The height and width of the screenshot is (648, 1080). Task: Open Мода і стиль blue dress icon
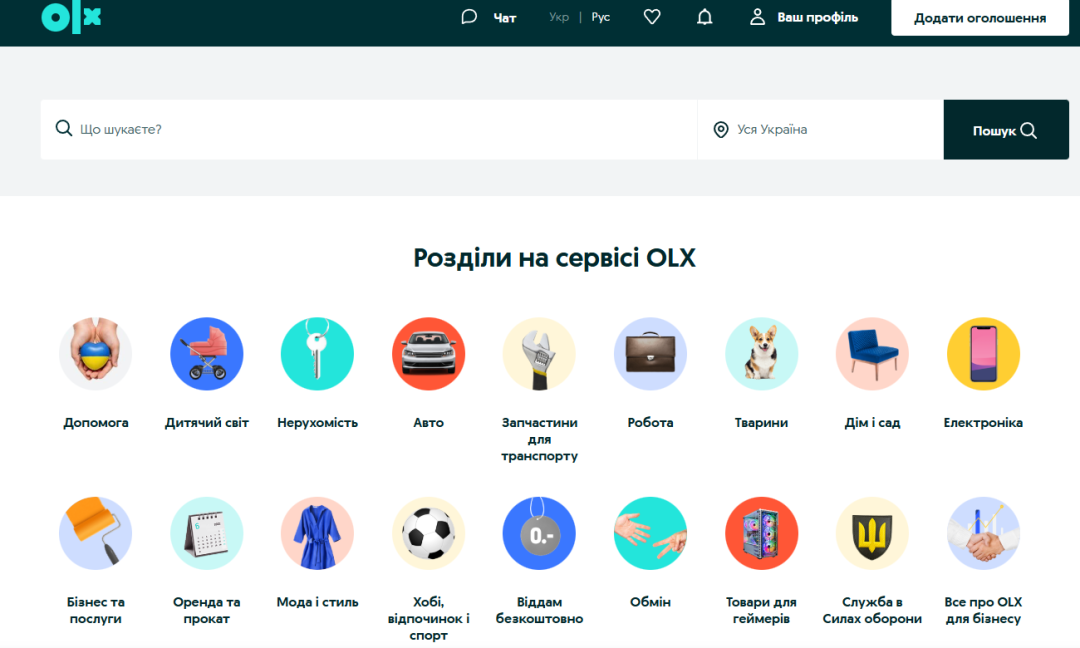pyautogui.click(x=318, y=533)
